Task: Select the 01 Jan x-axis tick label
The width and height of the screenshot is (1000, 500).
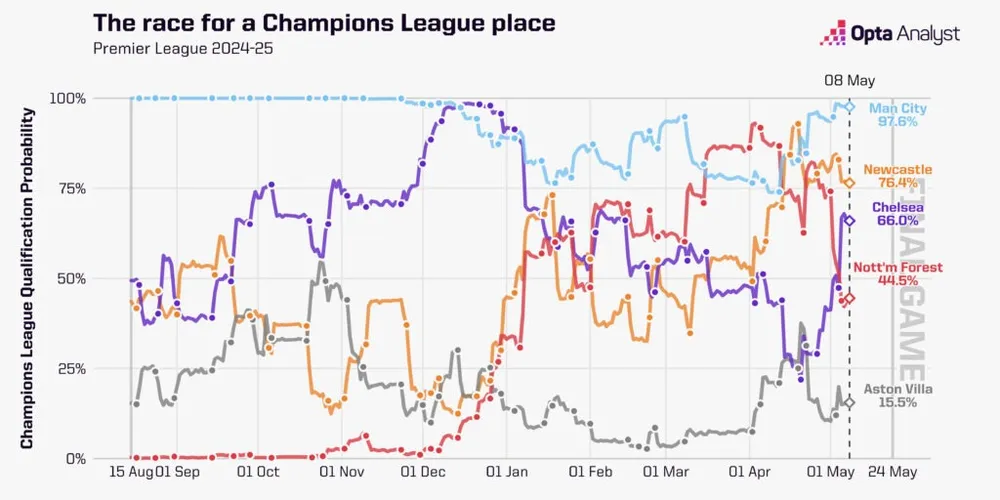Action: [506, 473]
